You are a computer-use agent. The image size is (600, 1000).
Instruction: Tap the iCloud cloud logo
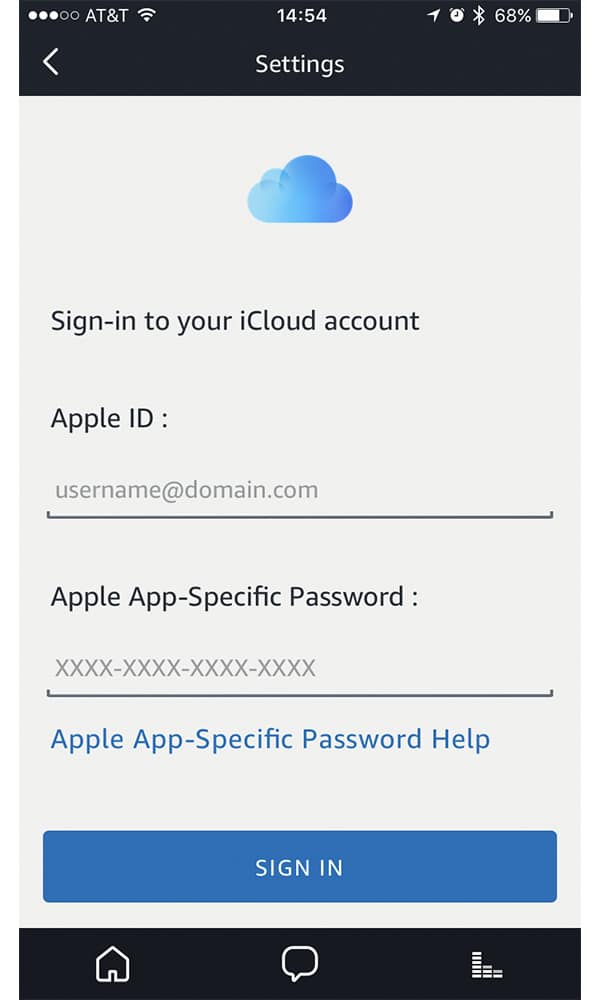pyautogui.click(x=299, y=189)
